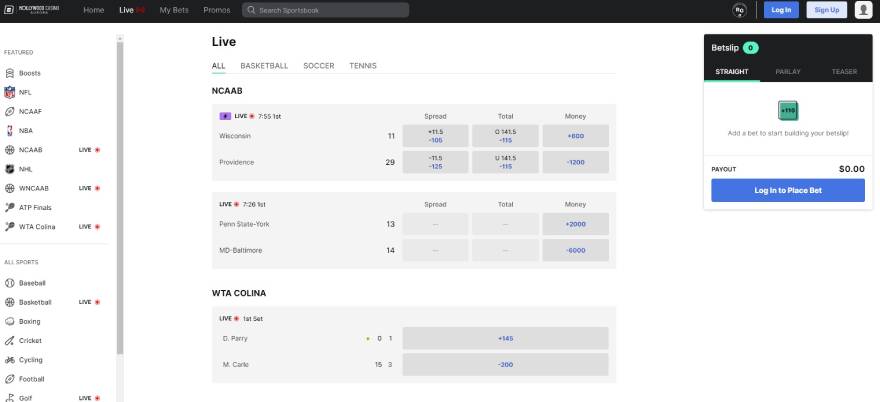Open WTA Colina tennis racket icon
The height and width of the screenshot is (402, 880).
(10, 227)
